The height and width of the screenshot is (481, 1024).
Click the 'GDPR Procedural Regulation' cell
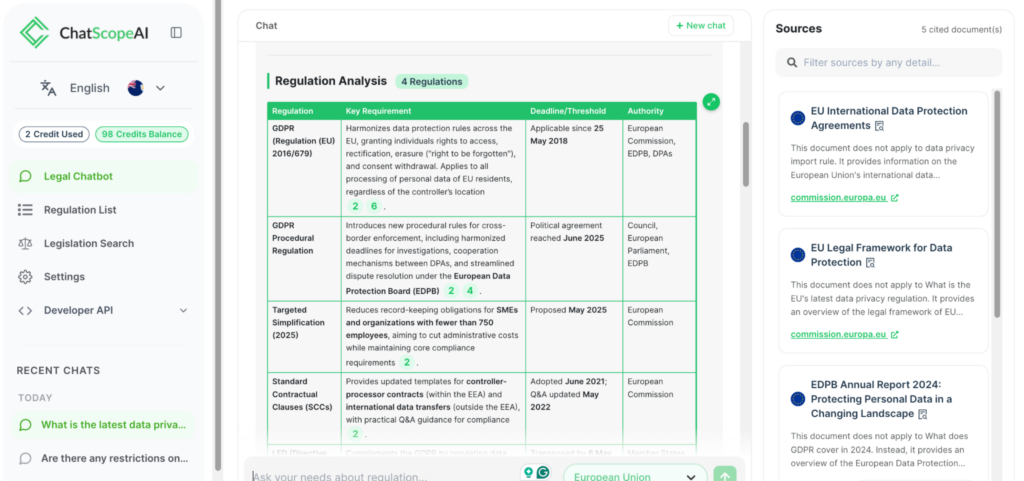[304, 259]
